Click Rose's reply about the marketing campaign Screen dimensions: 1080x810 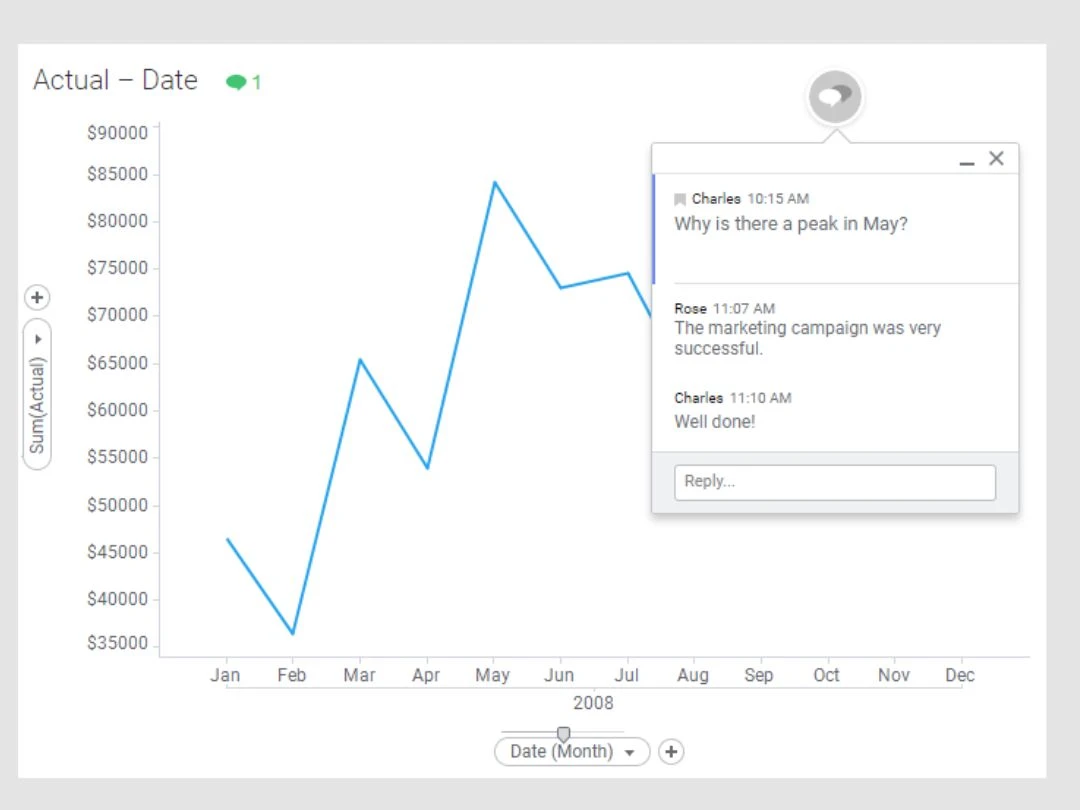(x=807, y=338)
